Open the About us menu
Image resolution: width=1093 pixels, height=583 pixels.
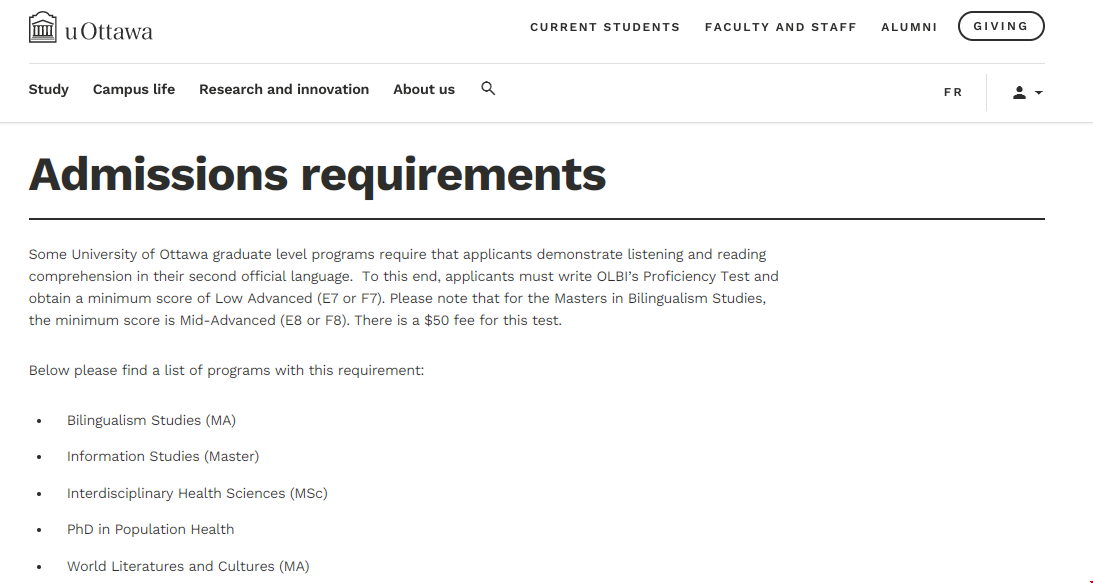point(424,89)
